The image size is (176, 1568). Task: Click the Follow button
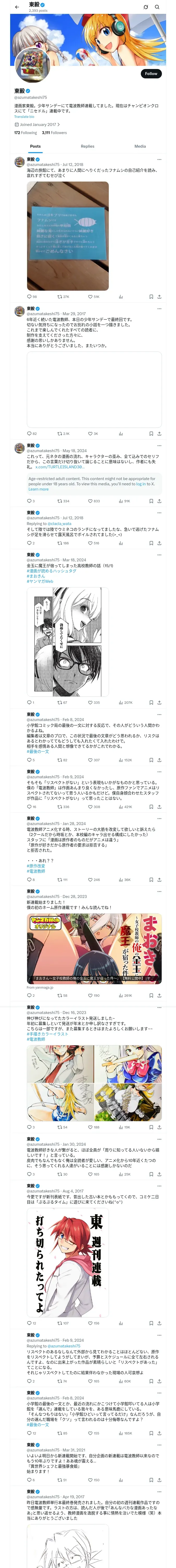(150, 74)
